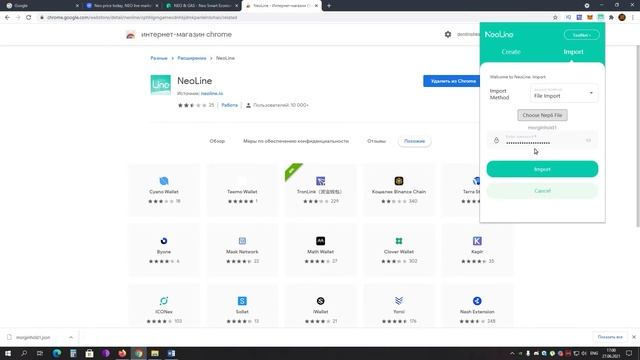The width and height of the screenshot is (640, 360).
Task: Open the Mask Network extension icon
Action: coord(242,241)
